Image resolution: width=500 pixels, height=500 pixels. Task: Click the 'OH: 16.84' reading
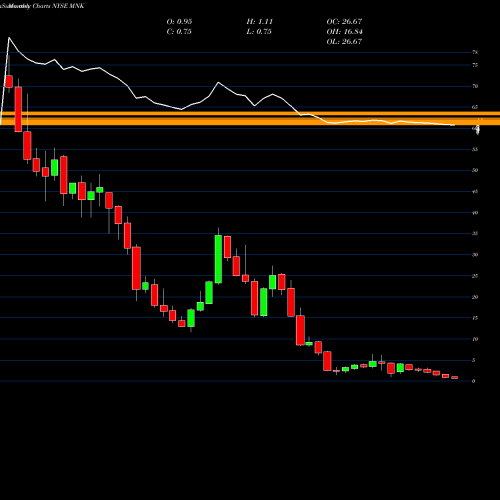[345, 31]
